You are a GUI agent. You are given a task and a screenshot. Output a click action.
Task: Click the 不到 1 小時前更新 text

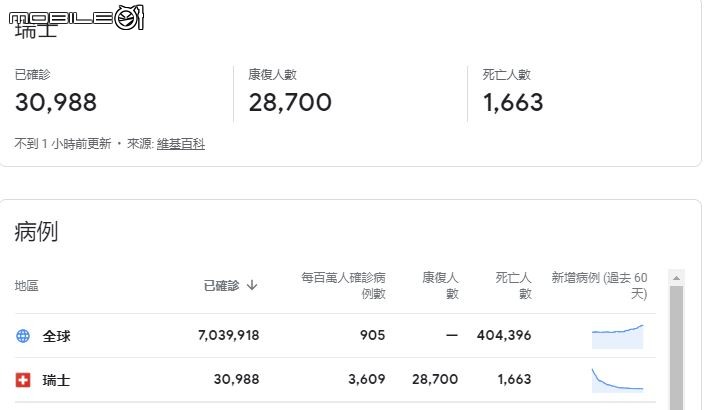click(63, 144)
